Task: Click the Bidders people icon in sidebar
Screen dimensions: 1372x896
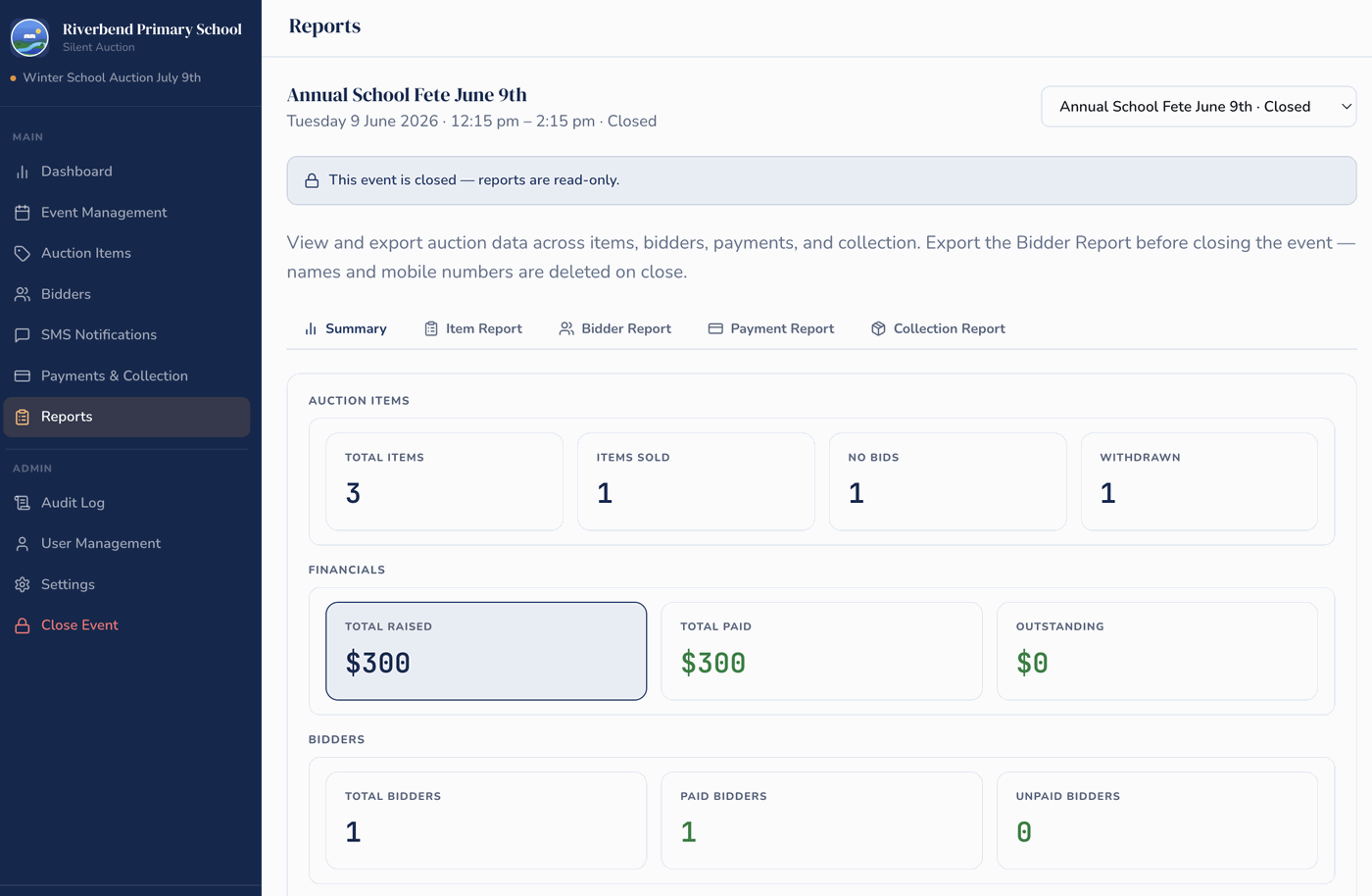Action: (x=23, y=294)
